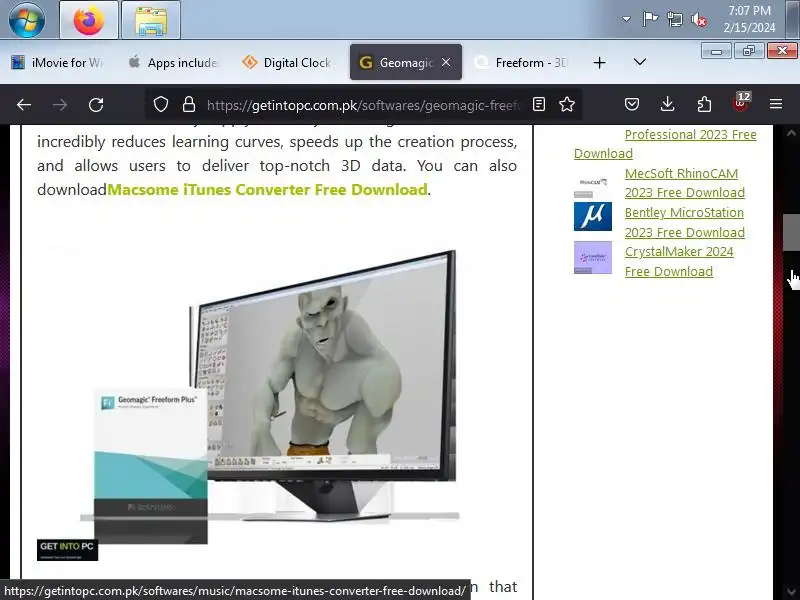
Task: Open a new tab with plus button
Action: click(x=599, y=62)
